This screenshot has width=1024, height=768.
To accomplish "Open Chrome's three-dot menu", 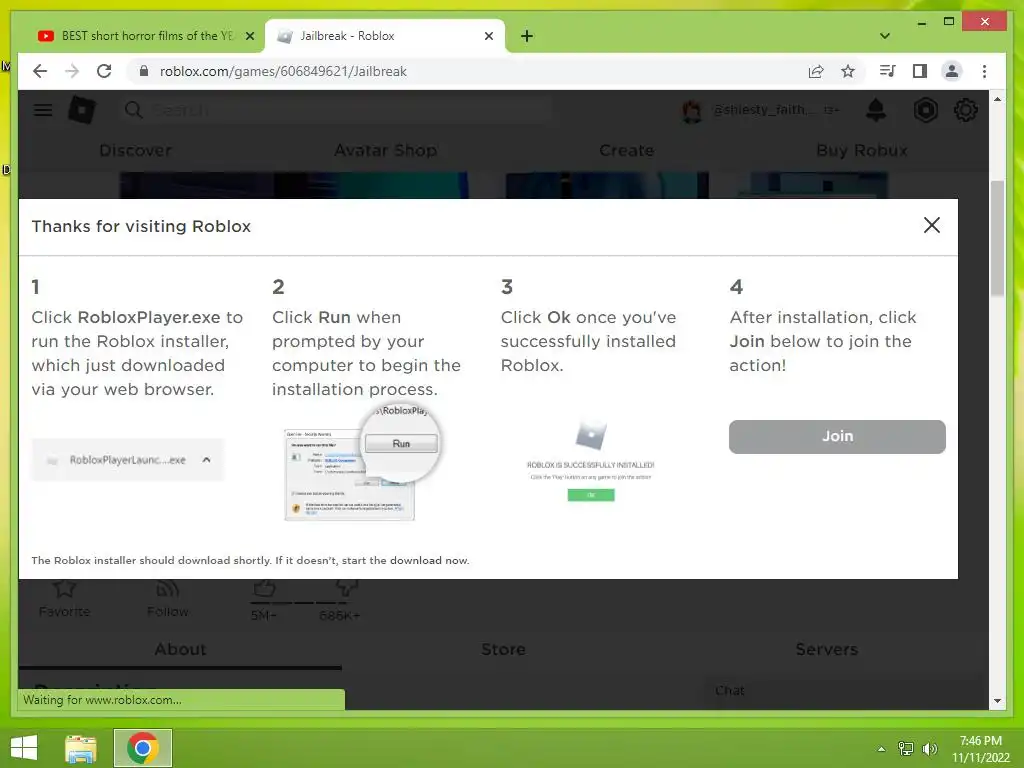I will 984,71.
